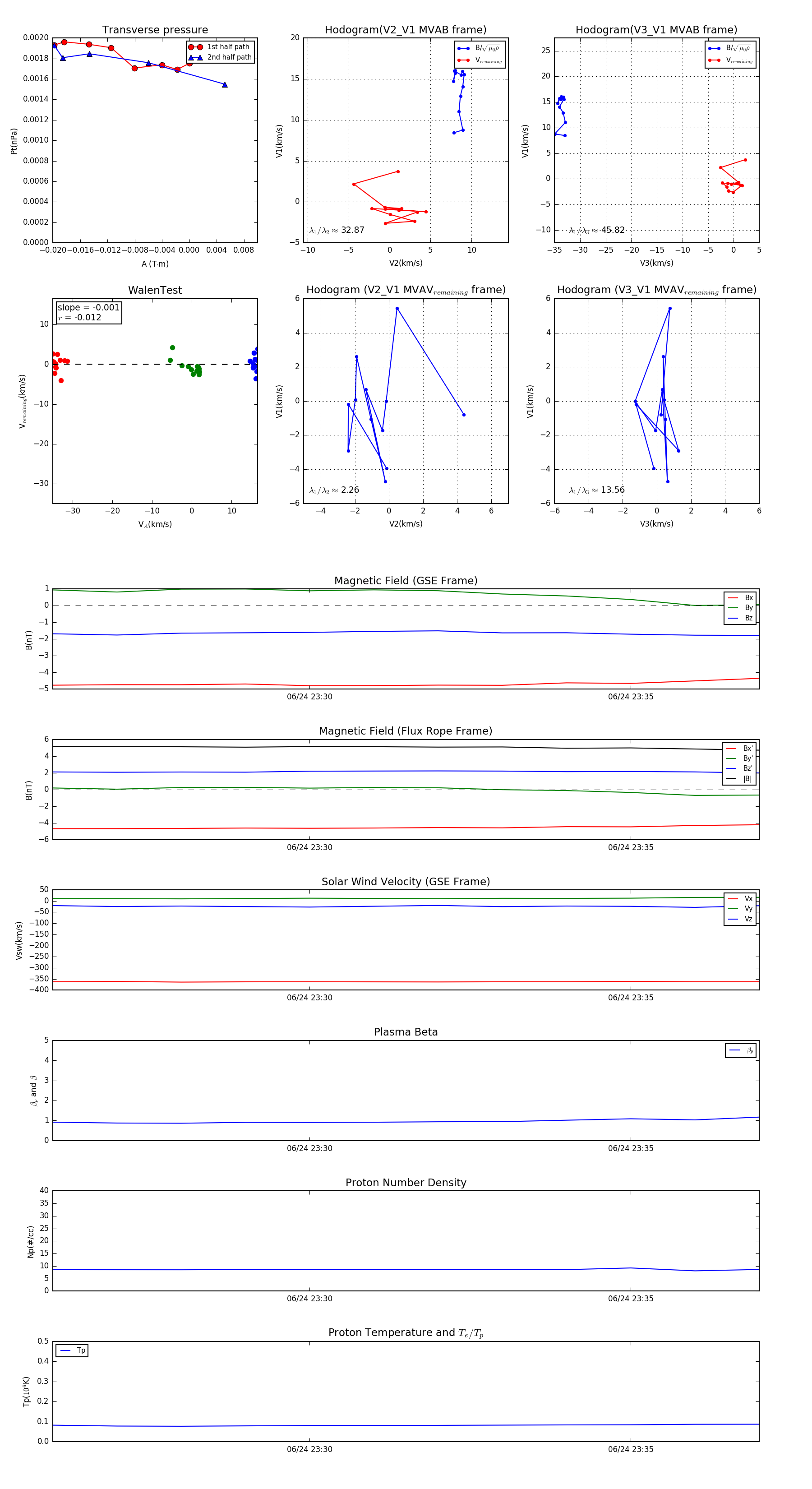Select the Vz entry in velocity legend
The width and height of the screenshot is (812, 1489).
(740, 919)
